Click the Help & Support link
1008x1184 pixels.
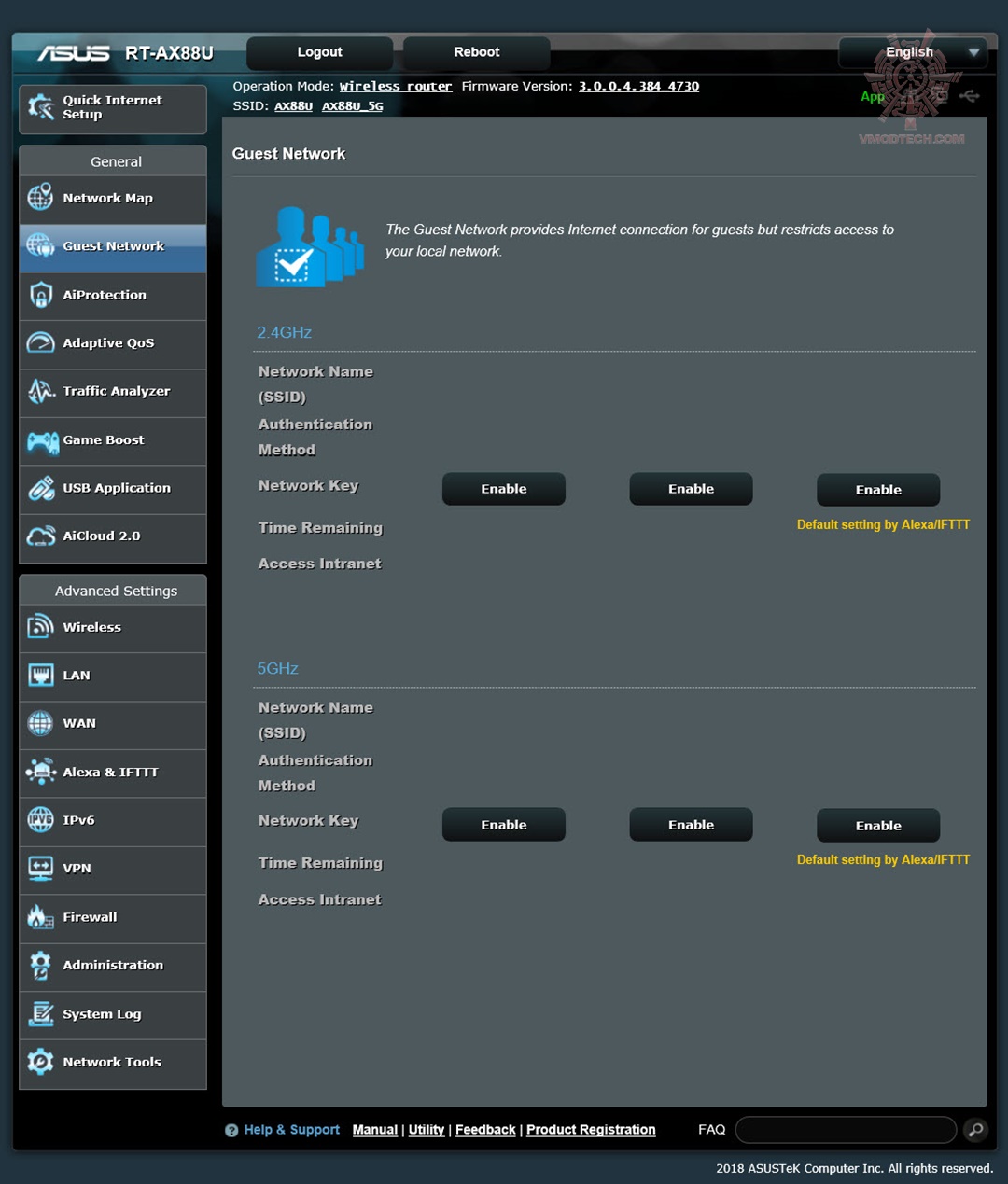click(x=292, y=1130)
